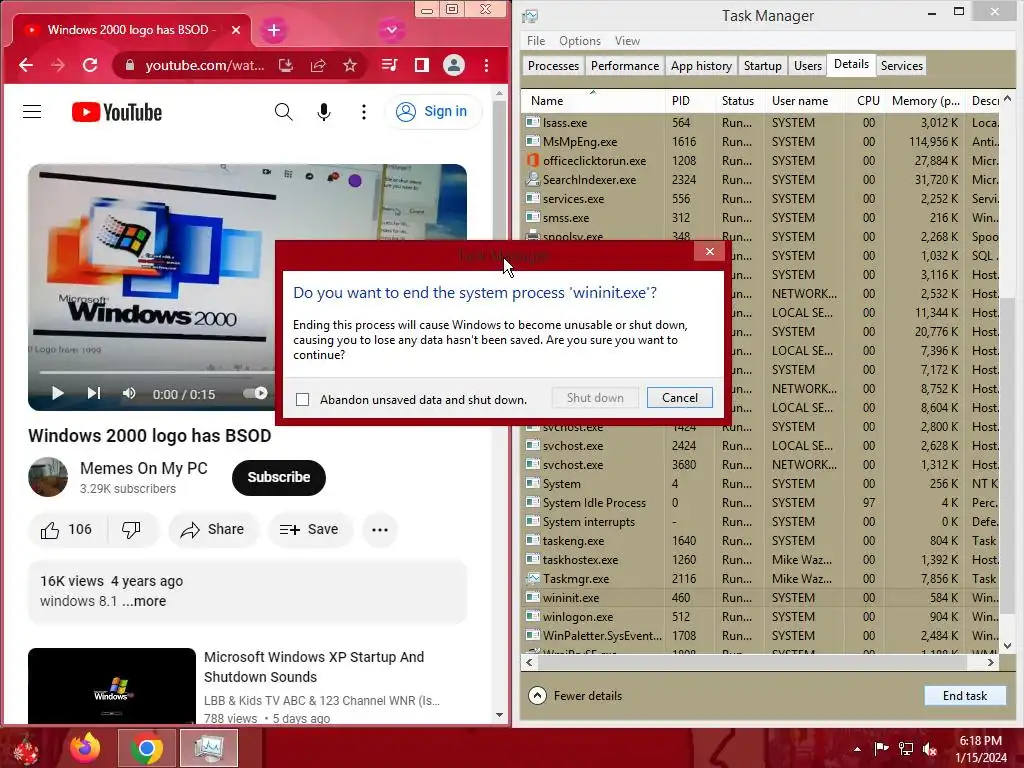Switch to the App history tab
The width and height of the screenshot is (1024, 768).
pos(701,65)
